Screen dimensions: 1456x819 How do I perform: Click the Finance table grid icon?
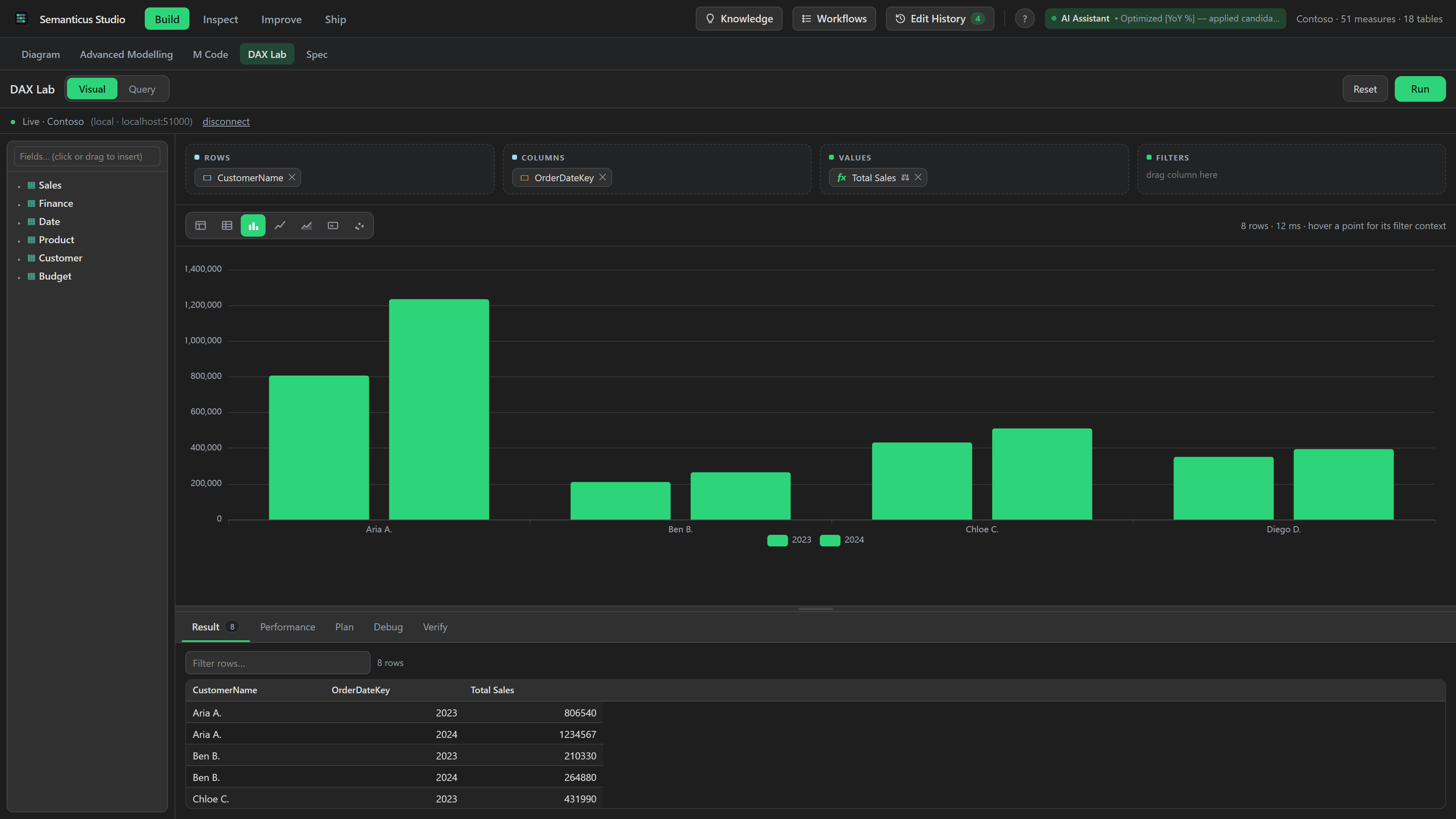point(32,204)
